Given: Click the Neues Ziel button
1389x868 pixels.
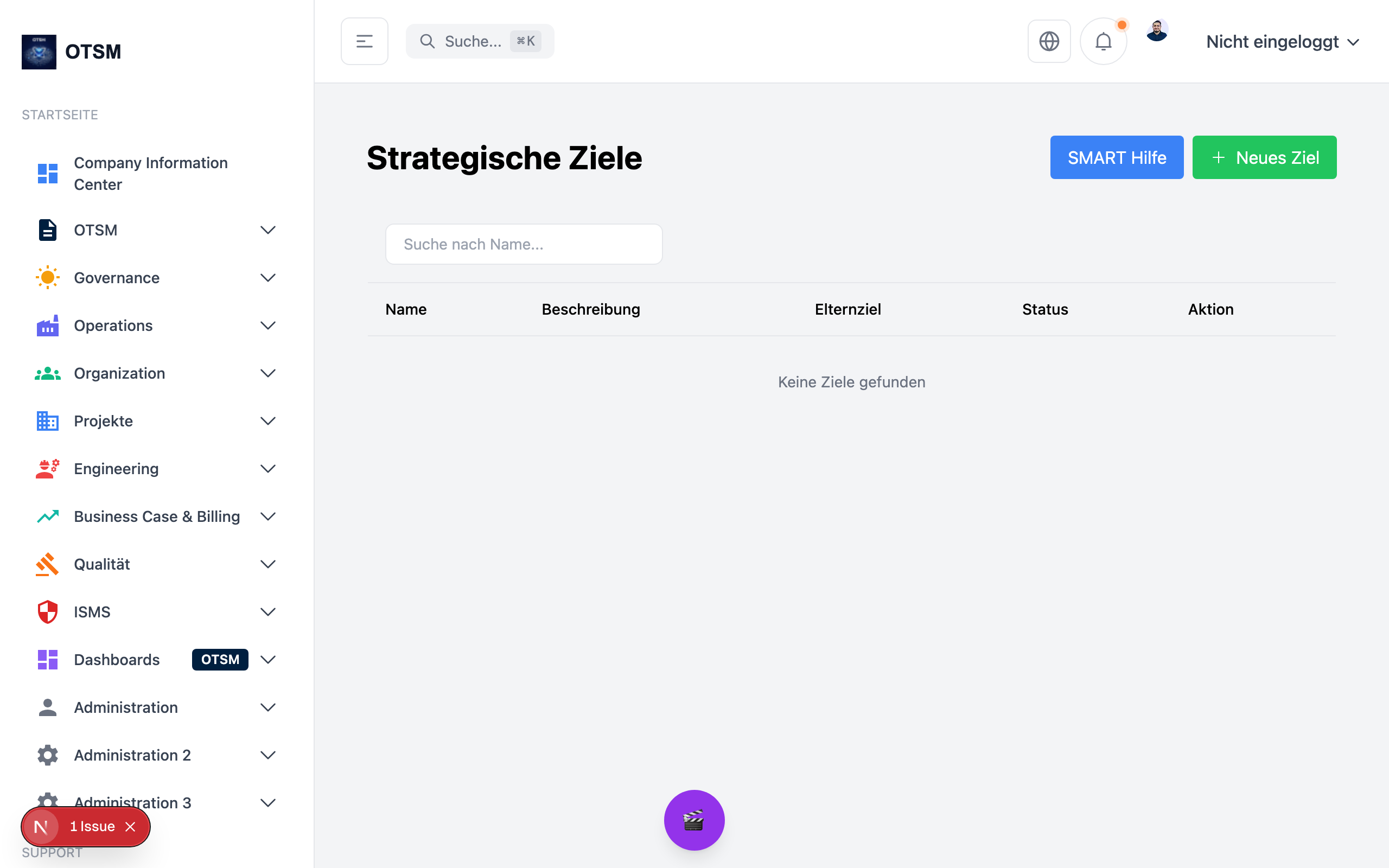Looking at the screenshot, I should (x=1264, y=157).
